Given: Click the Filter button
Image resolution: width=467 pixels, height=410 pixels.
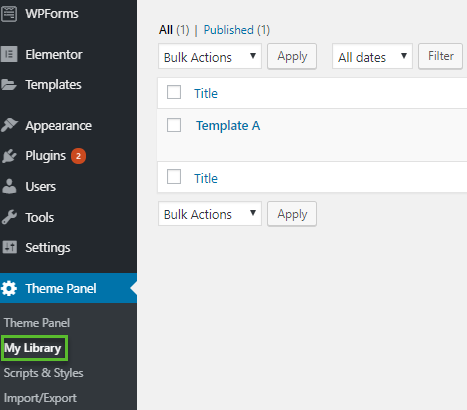Looking at the screenshot, I should (x=441, y=56).
